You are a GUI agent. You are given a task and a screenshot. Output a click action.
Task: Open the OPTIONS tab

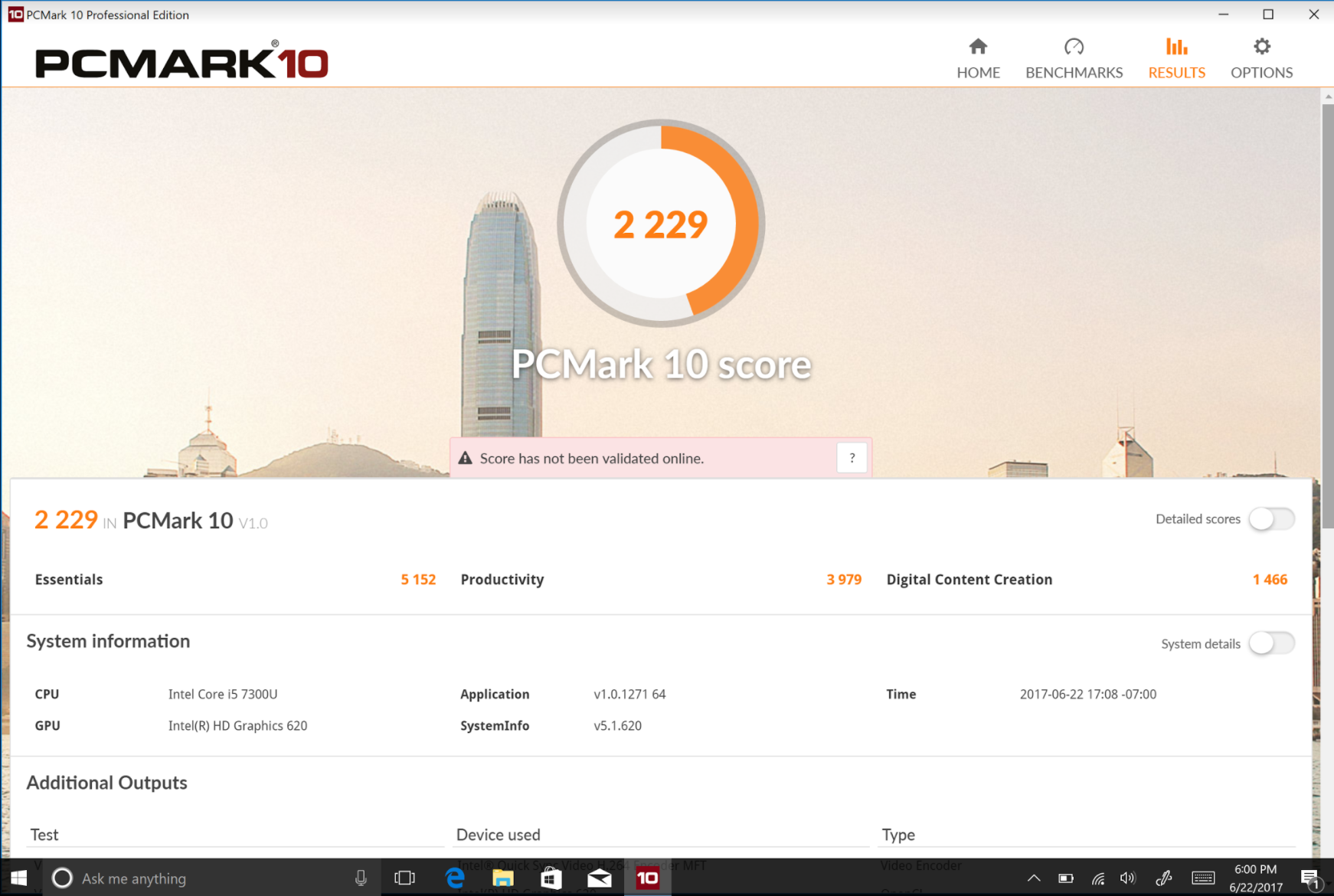(1261, 59)
